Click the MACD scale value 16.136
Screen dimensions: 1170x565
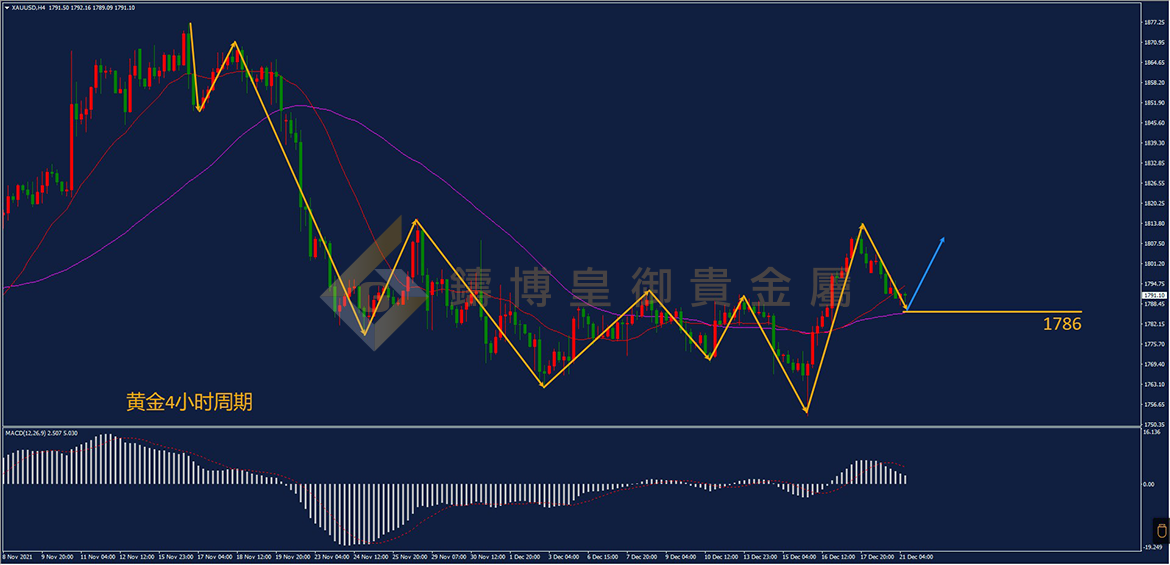(x=1151, y=432)
